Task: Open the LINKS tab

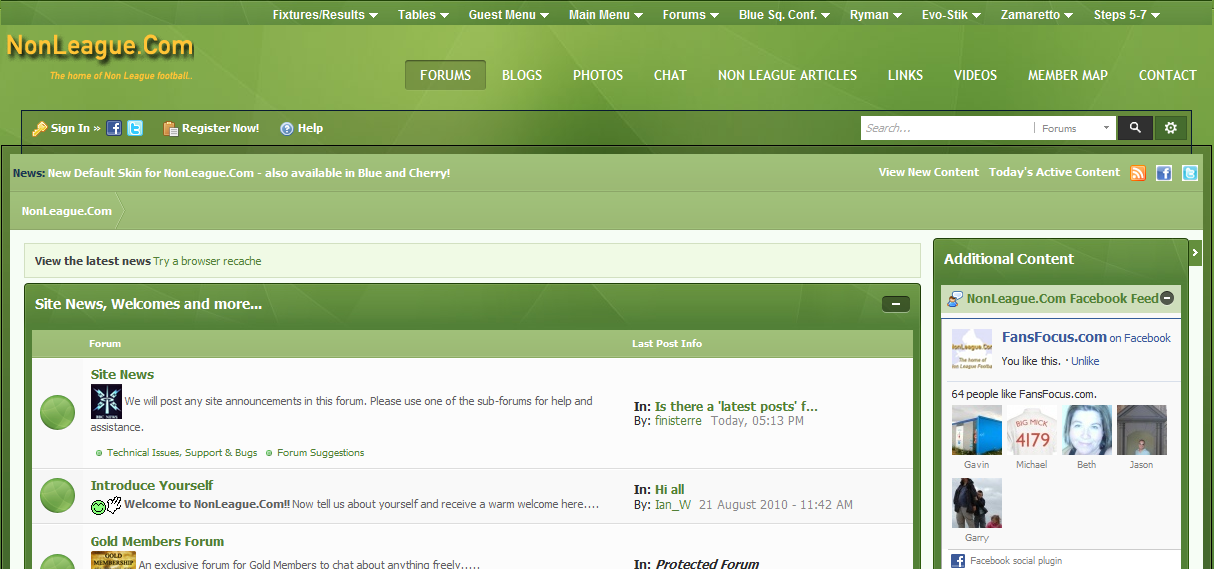Action: click(905, 75)
